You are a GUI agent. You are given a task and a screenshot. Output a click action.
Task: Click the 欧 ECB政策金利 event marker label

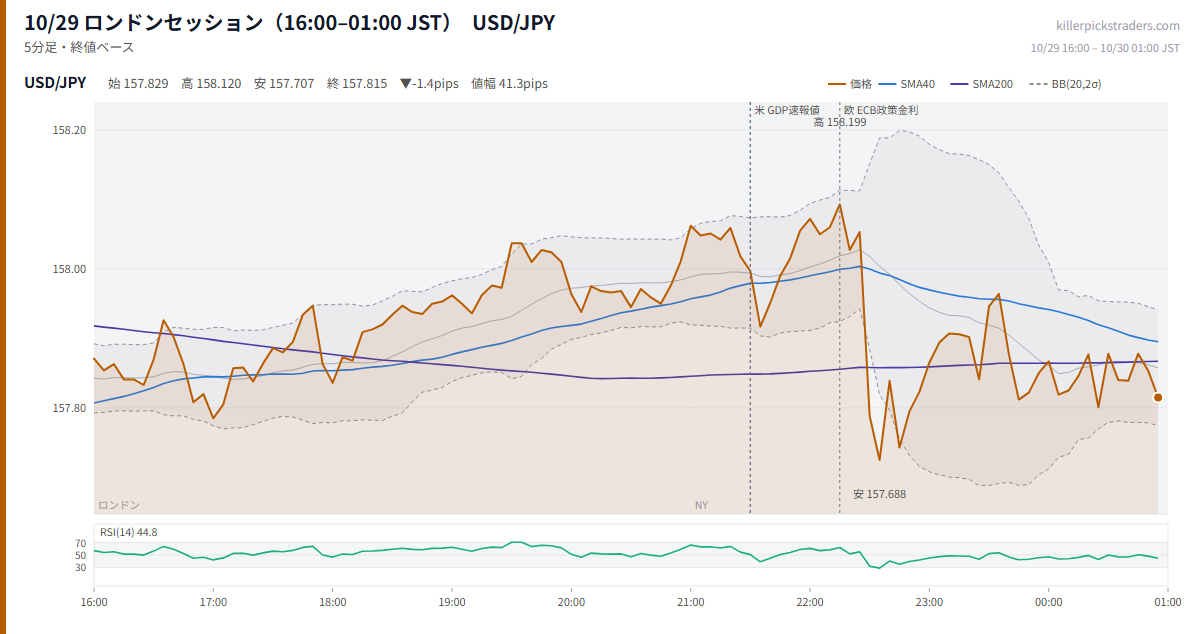[x=881, y=110]
